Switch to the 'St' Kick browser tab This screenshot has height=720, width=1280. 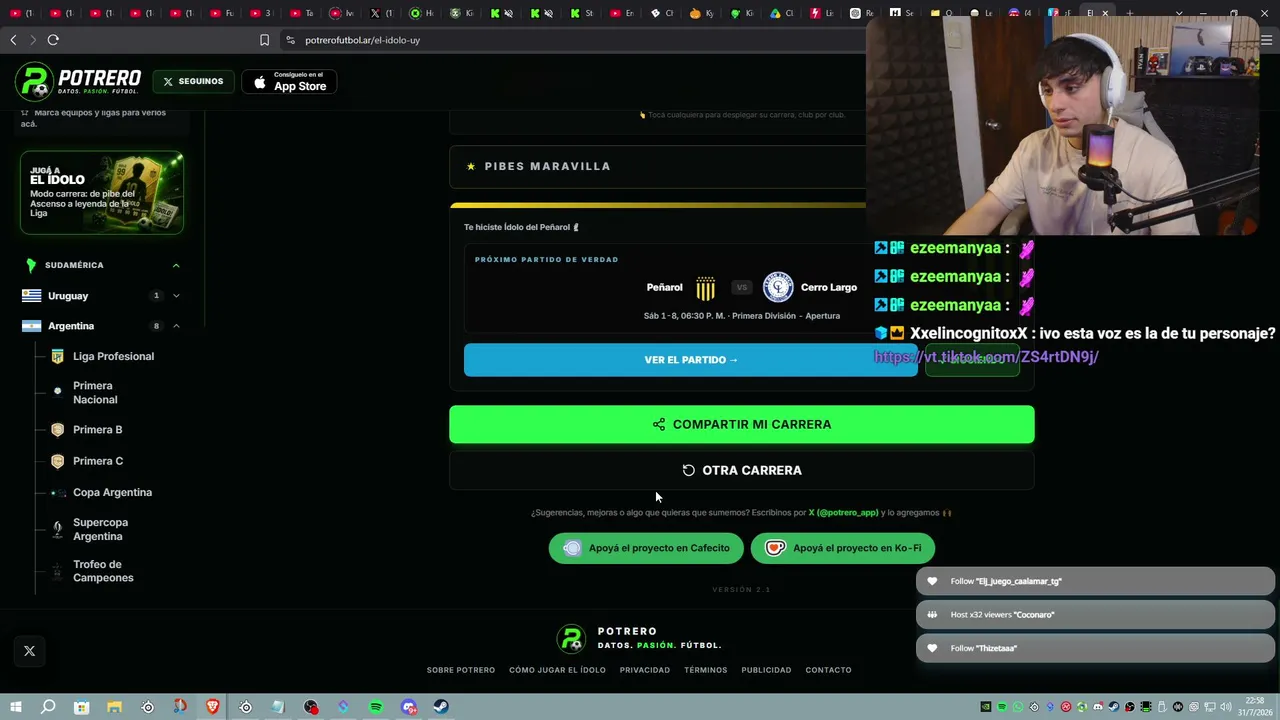[x=582, y=13]
